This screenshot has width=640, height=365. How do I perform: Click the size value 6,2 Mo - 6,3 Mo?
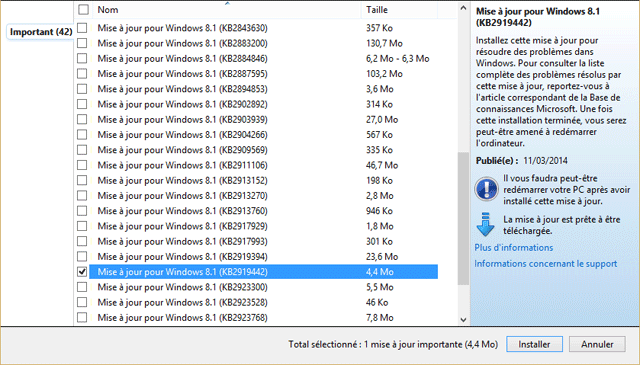click(x=398, y=58)
